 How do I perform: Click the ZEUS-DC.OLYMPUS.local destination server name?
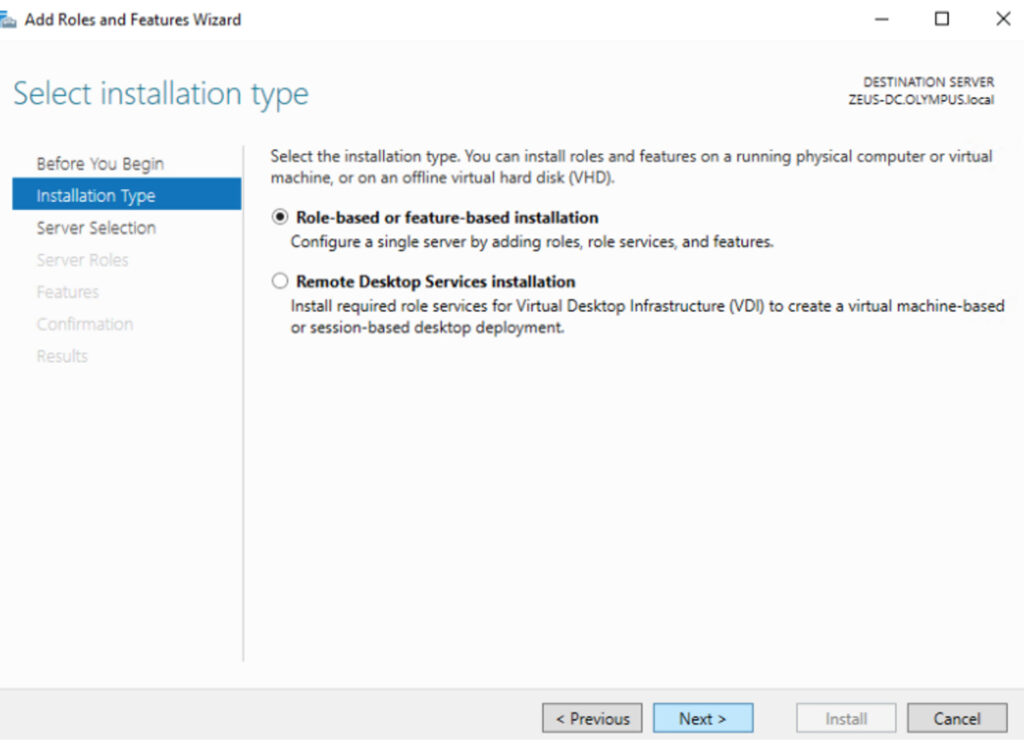[x=920, y=100]
